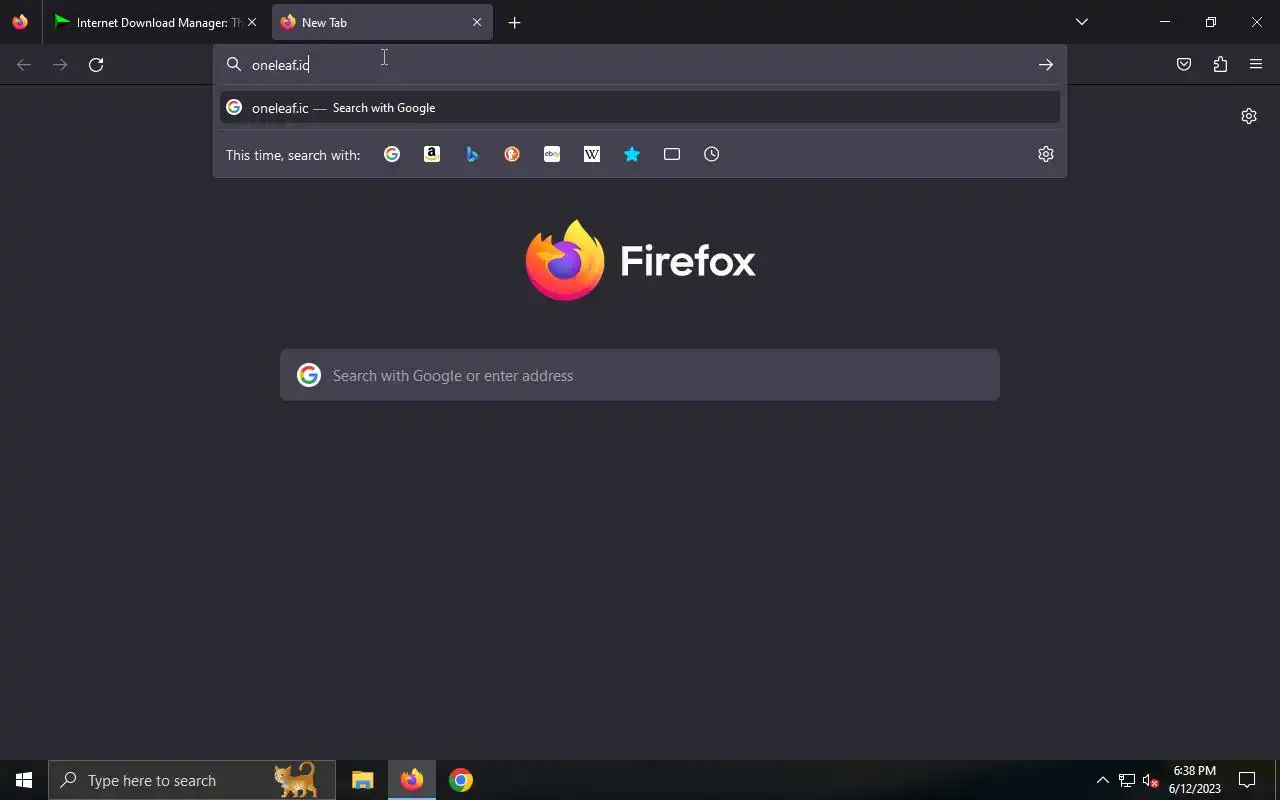Search this time with Wikipedia
Image resolution: width=1280 pixels, height=800 pixels.
pyautogui.click(x=592, y=154)
